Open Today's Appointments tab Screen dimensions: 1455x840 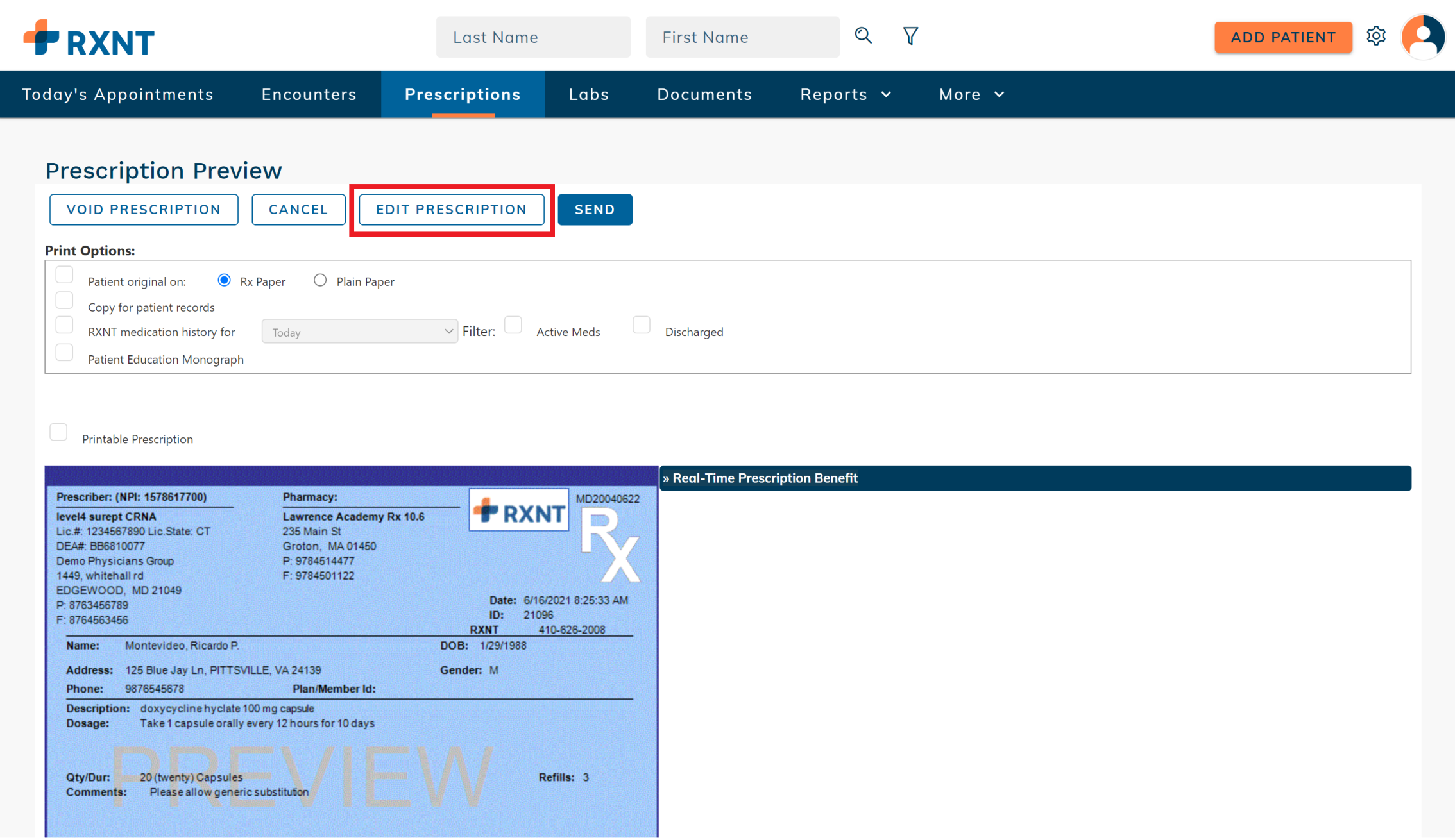(x=118, y=94)
